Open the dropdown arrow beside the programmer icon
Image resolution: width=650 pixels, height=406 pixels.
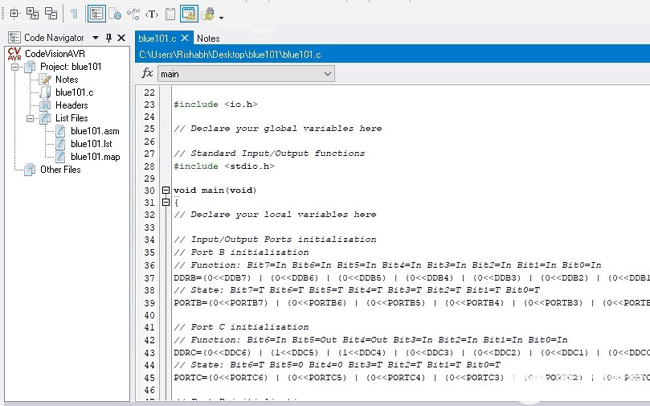coord(221,17)
